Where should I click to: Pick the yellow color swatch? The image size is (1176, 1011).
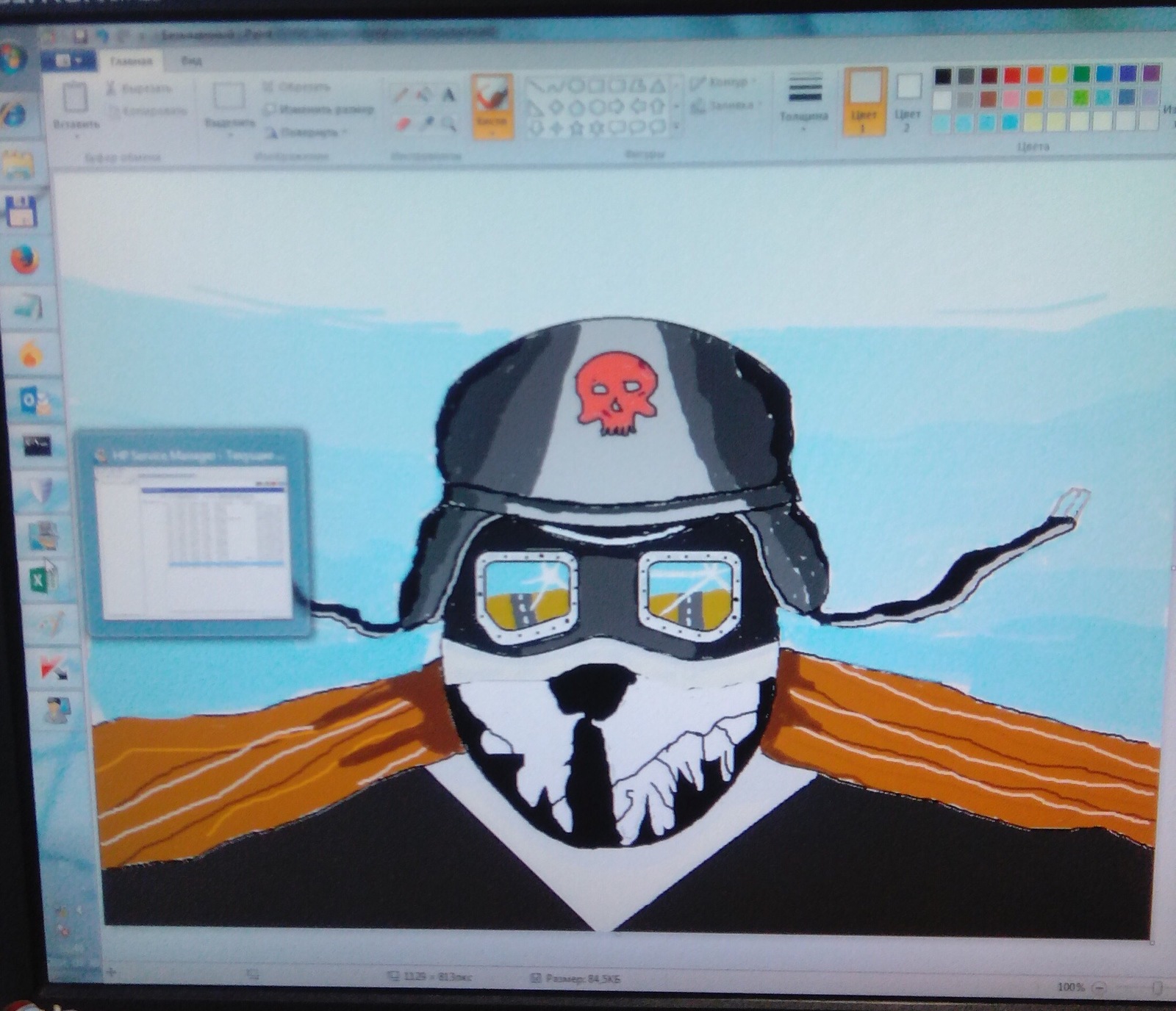[1058, 74]
